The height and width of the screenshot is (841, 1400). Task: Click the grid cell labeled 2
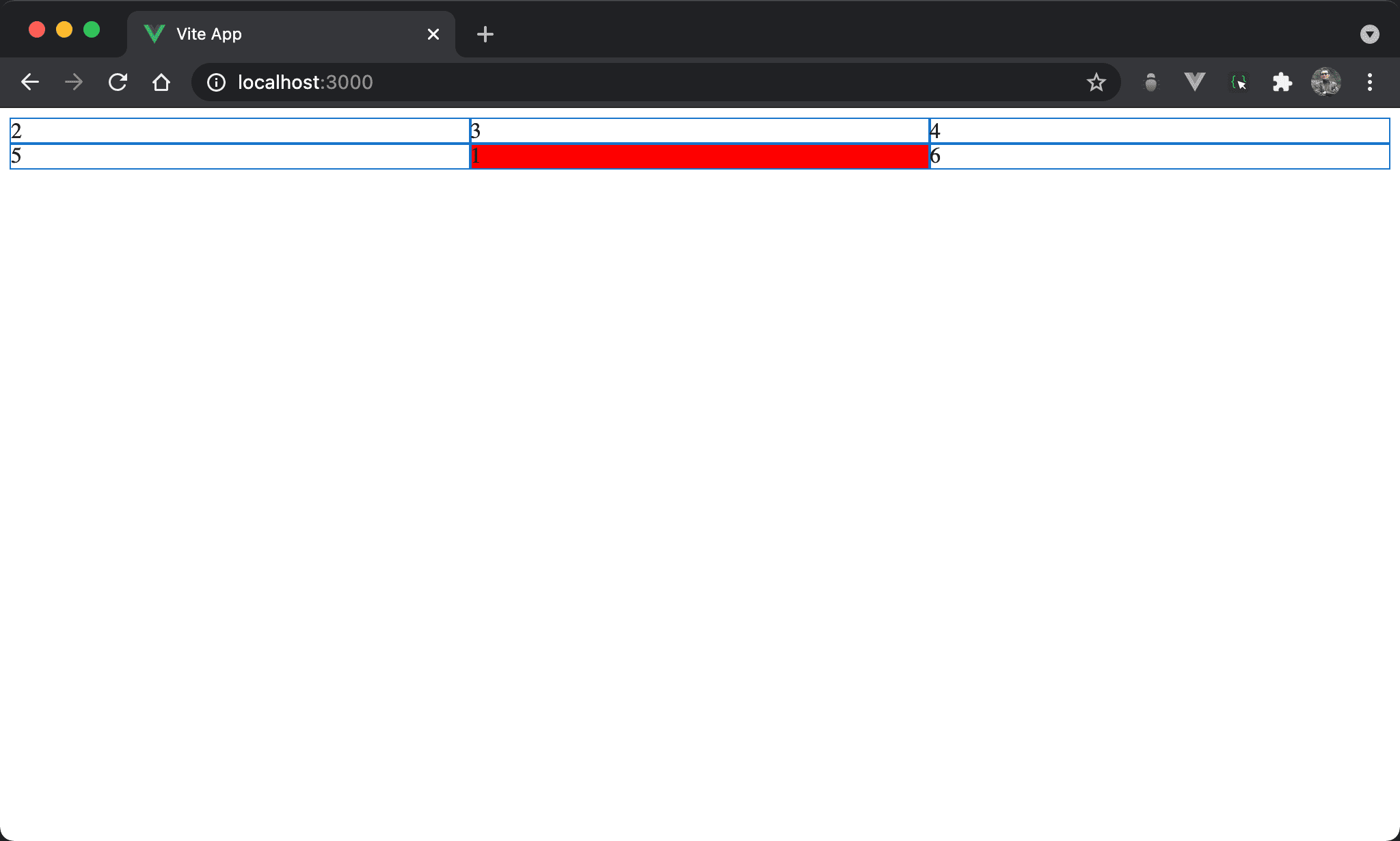pyautogui.click(x=239, y=131)
